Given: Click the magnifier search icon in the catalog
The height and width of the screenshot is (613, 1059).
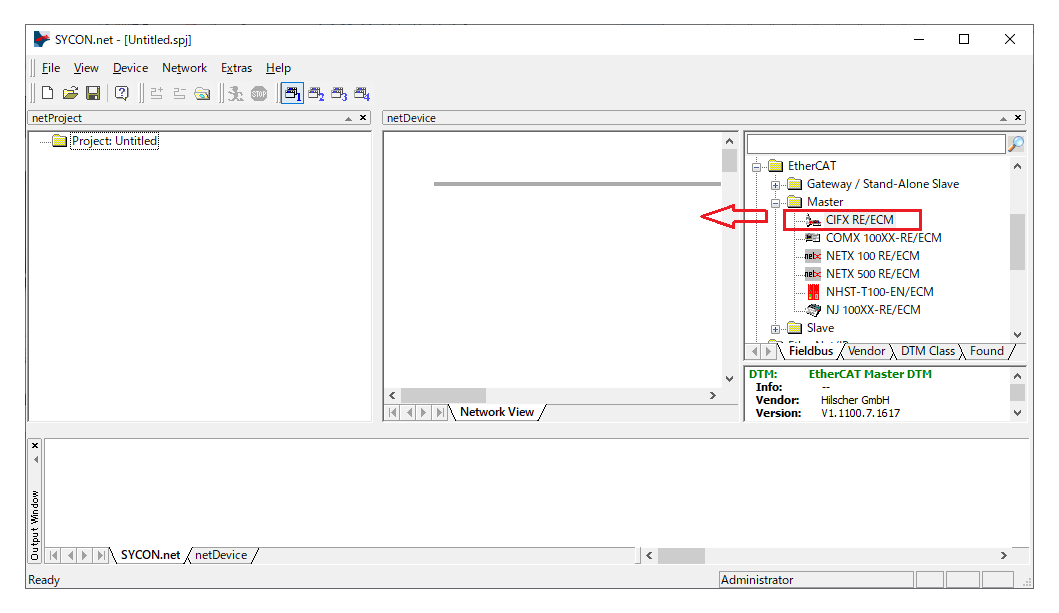Looking at the screenshot, I should tap(1016, 144).
